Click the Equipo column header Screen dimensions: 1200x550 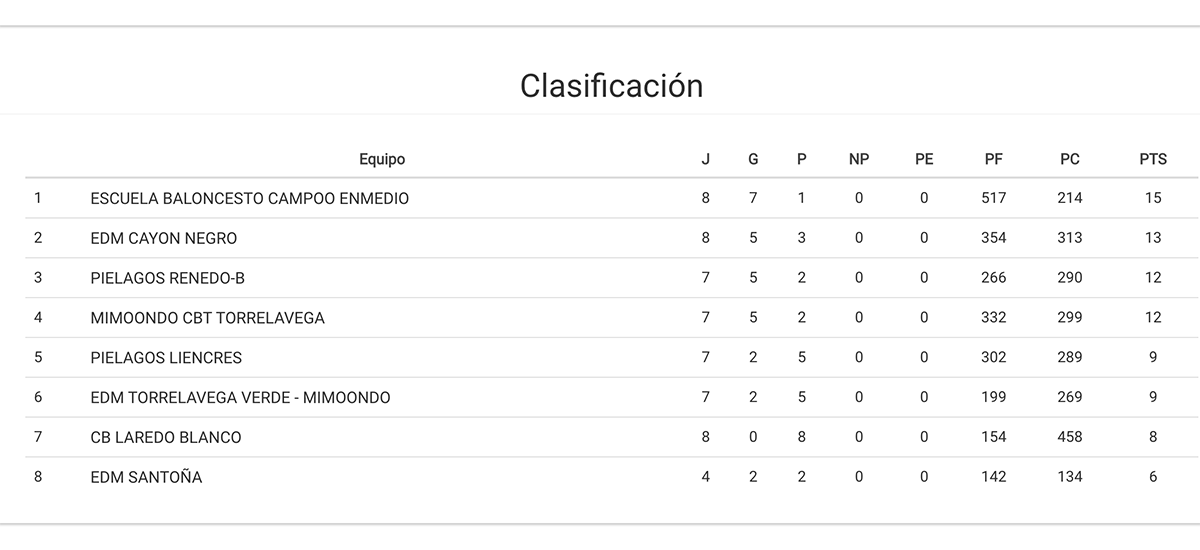(382, 159)
